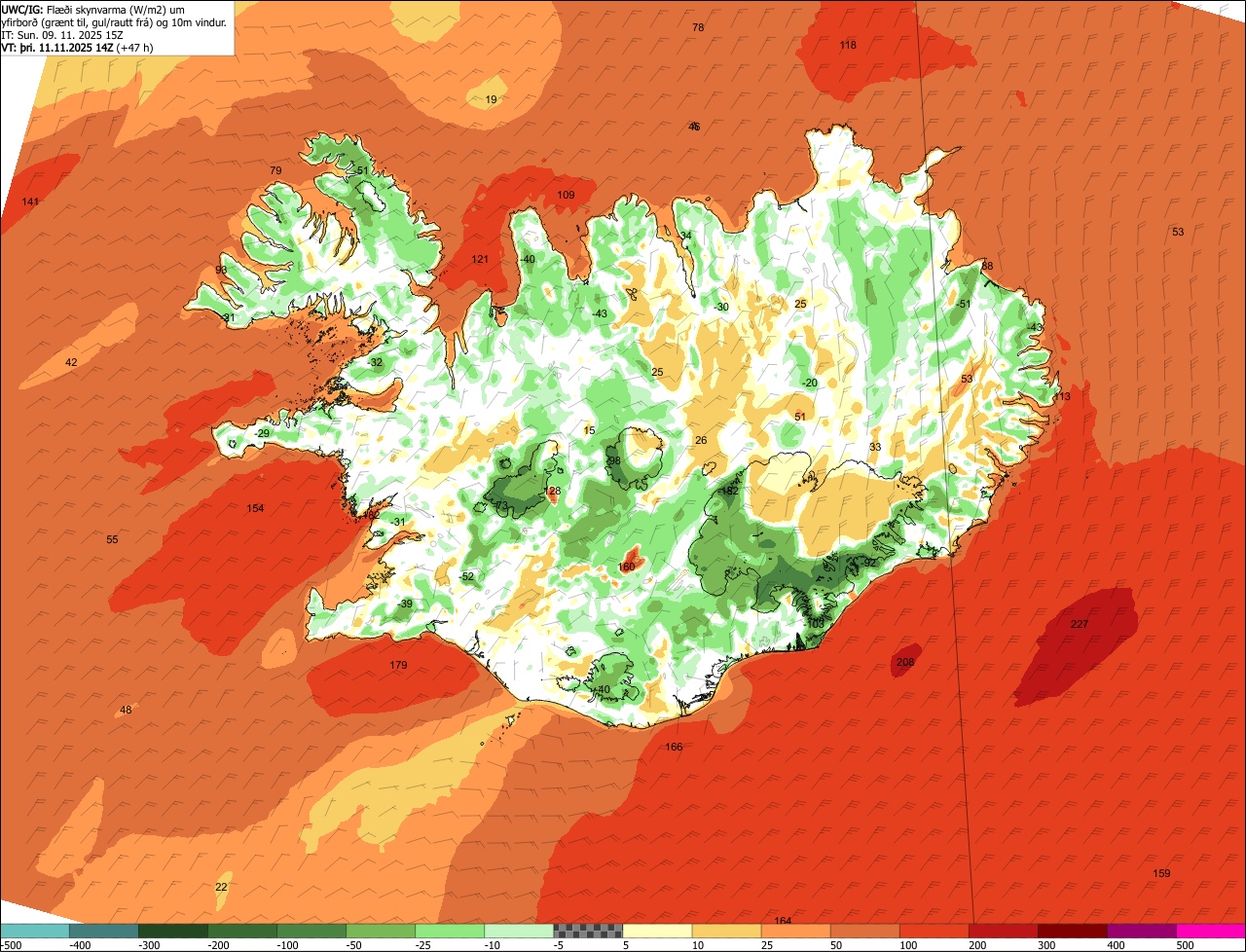Image resolution: width=1246 pixels, height=952 pixels.
Task: Click the value 88 on the northeast coast
Action: pos(987,266)
